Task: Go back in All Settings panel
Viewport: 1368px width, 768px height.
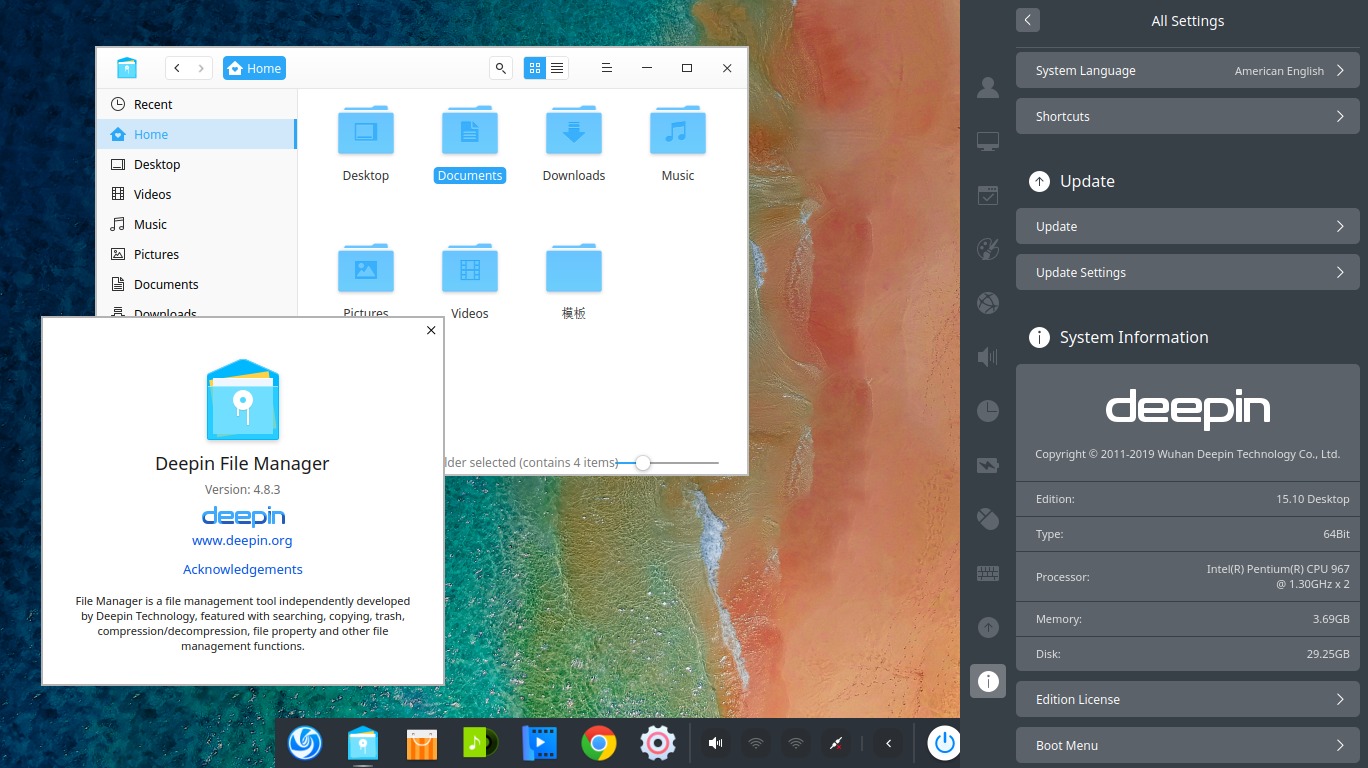Action: 1028,20
